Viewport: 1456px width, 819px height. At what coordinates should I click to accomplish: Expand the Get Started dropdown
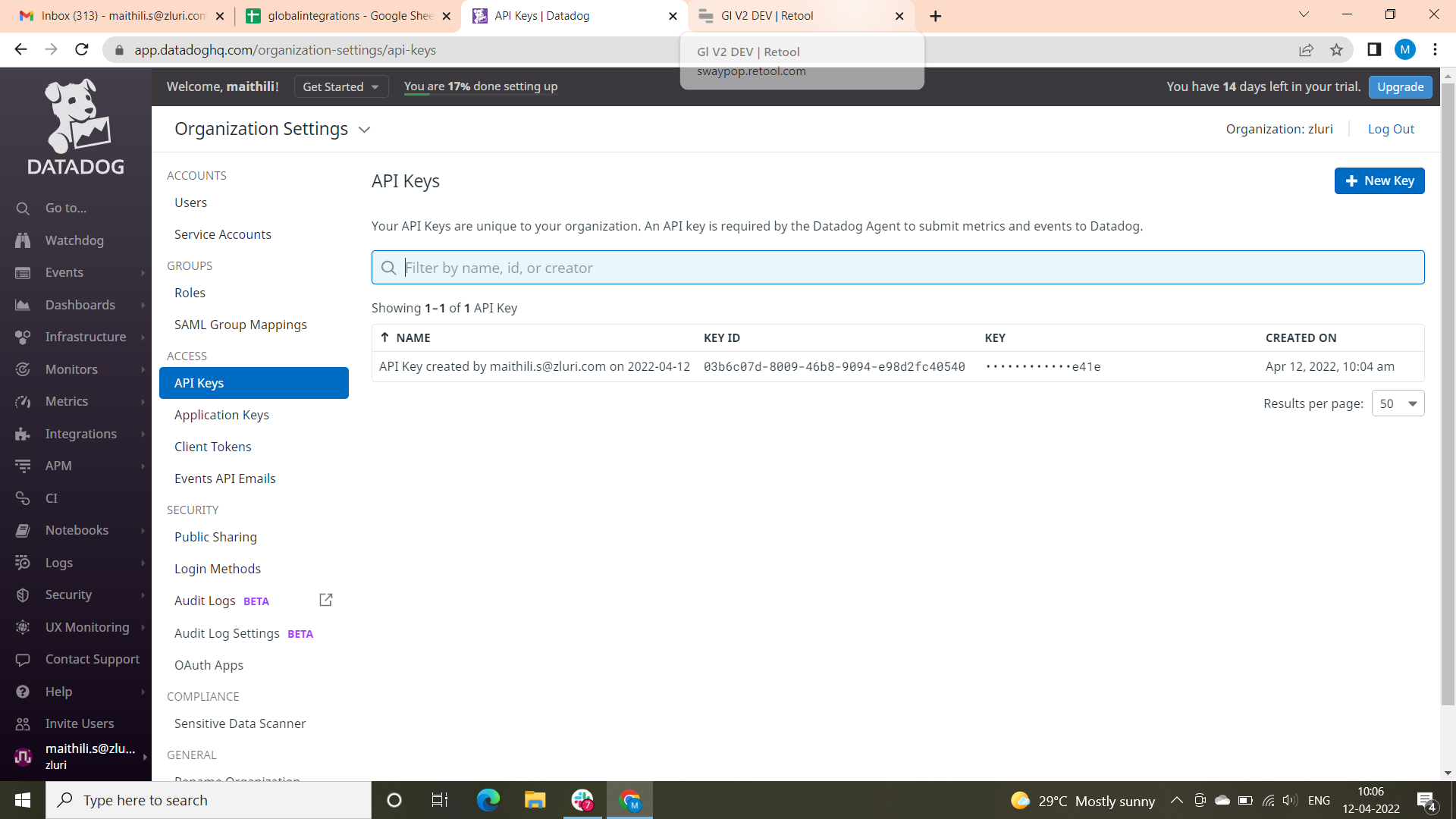point(341,86)
